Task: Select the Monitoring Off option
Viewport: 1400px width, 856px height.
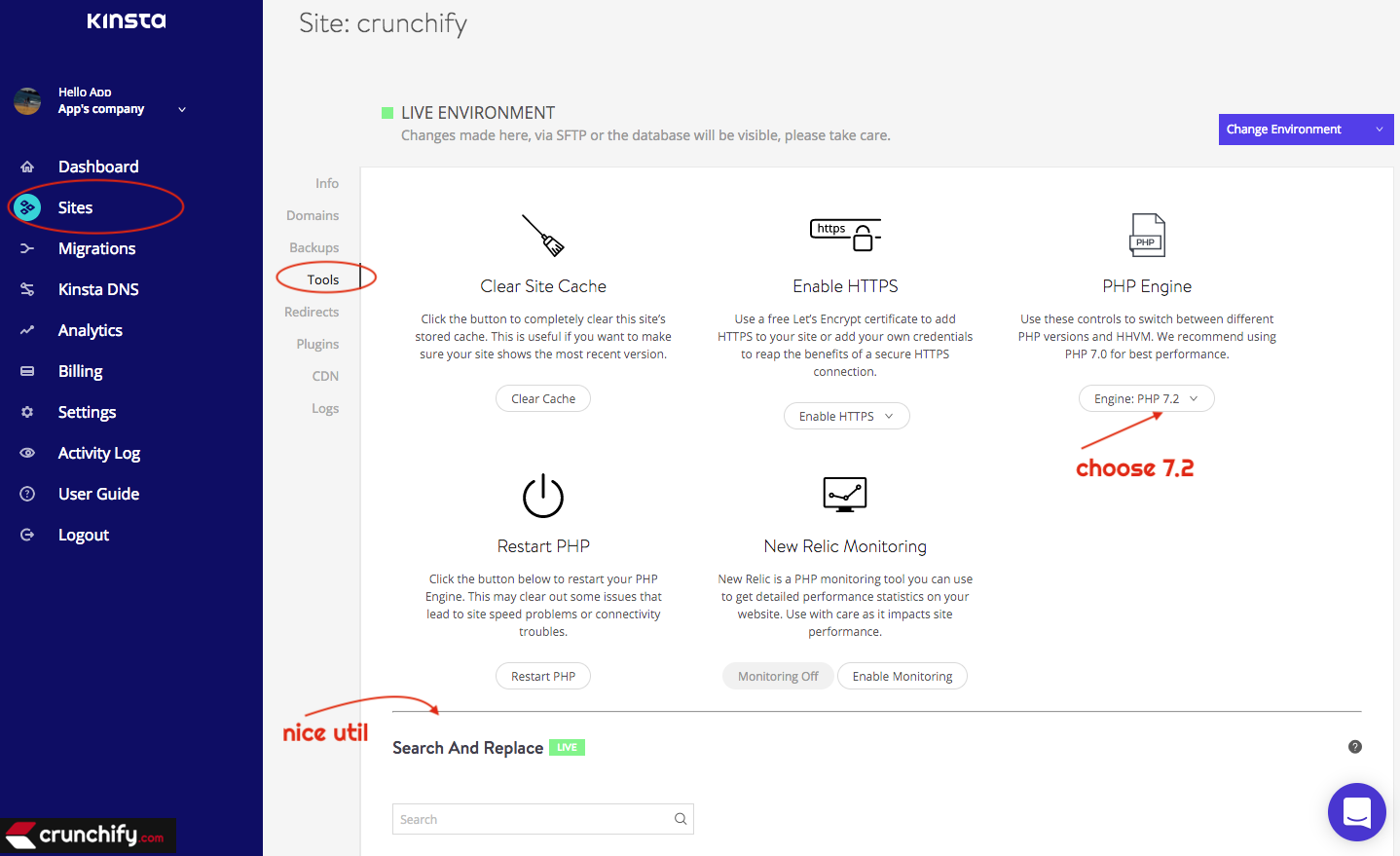Action: pos(777,676)
